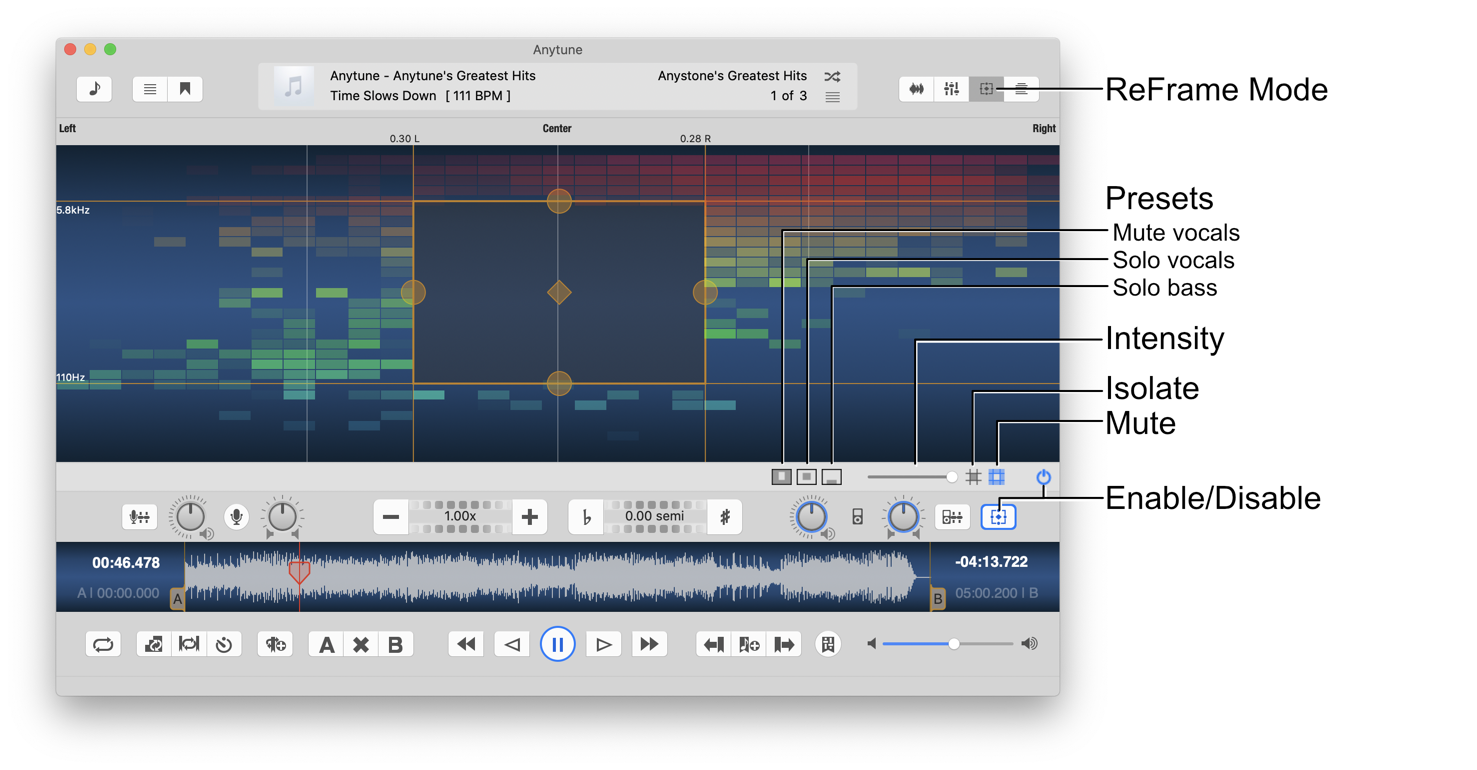Click the loop range arrows button
The width and height of the screenshot is (1477, 770).
(x=189, y=645)
